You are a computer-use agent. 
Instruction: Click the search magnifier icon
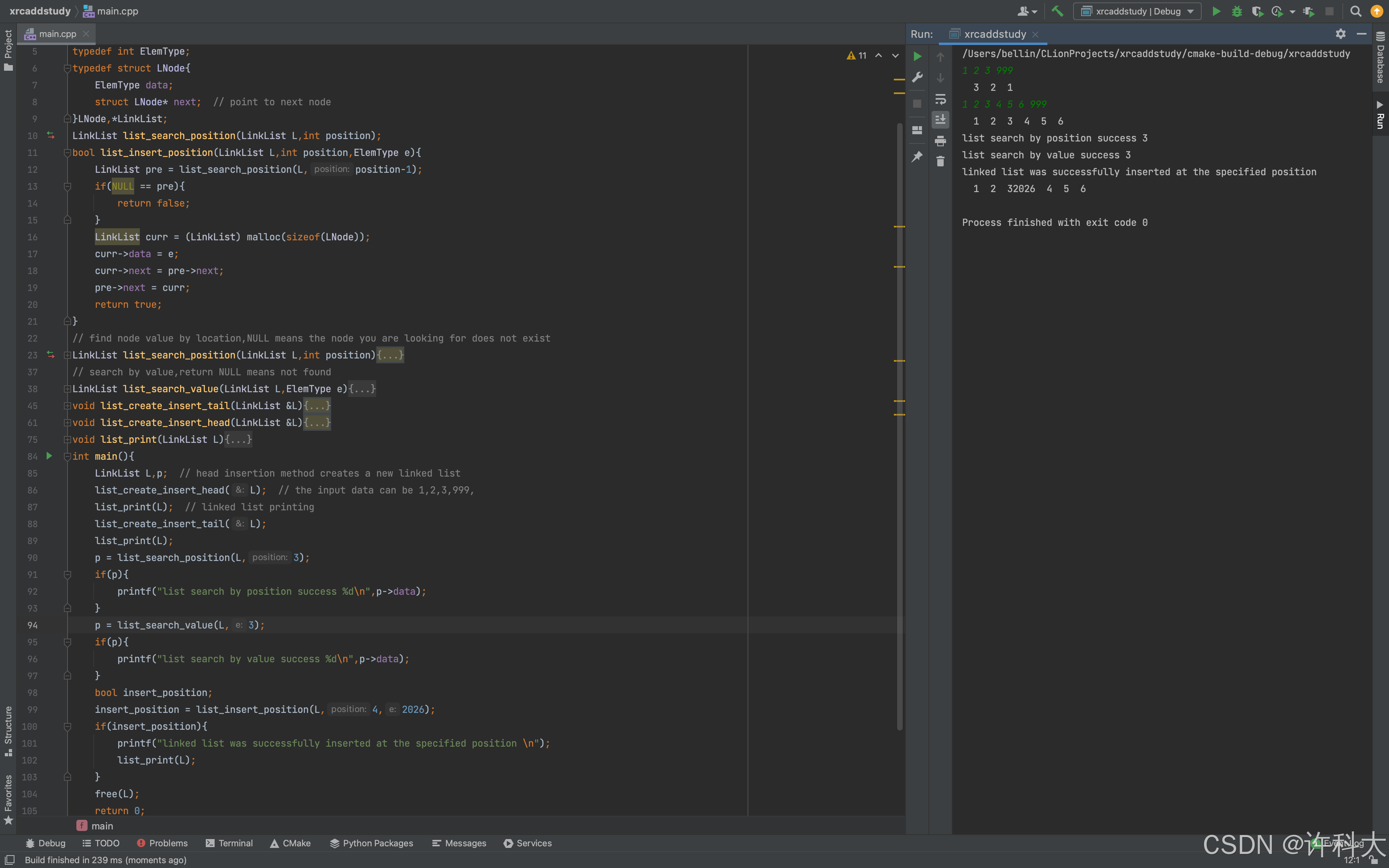pyautogui.click(x=1356, y=11)
